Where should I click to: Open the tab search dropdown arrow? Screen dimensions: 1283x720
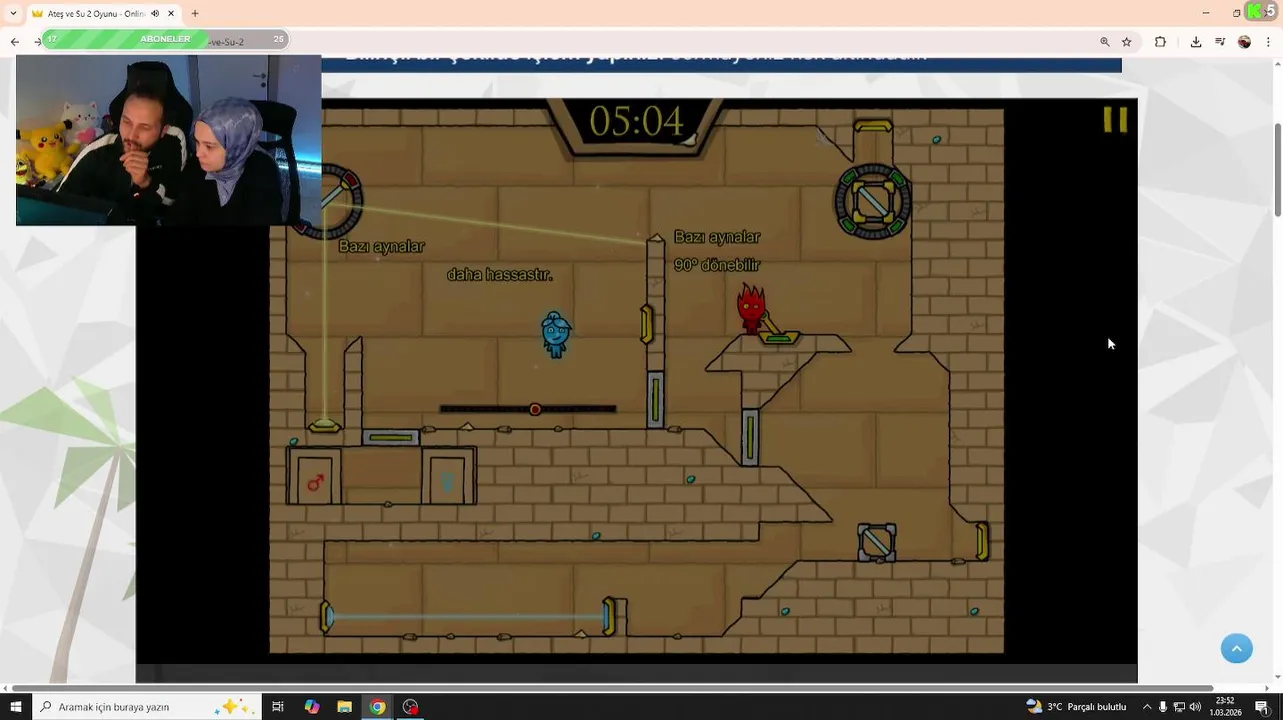point(13,13)
